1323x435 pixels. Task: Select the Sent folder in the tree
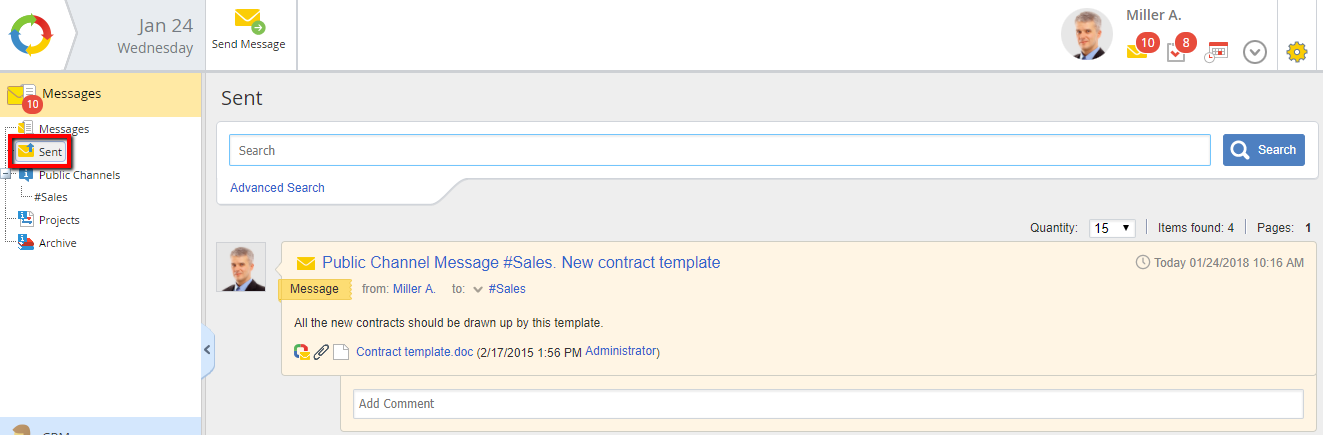(50, 152)
